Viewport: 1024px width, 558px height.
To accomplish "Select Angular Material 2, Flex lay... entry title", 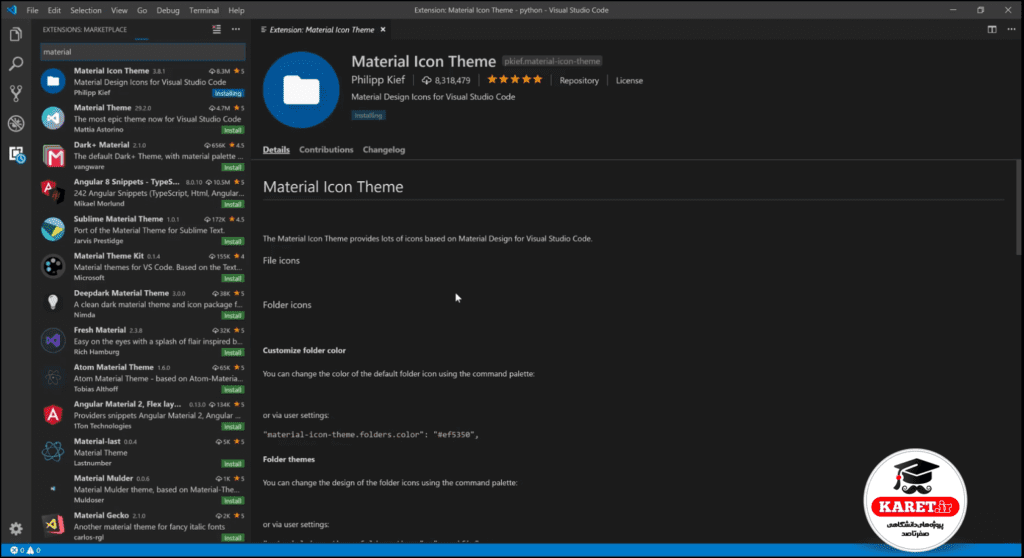I will click(127, 404).
